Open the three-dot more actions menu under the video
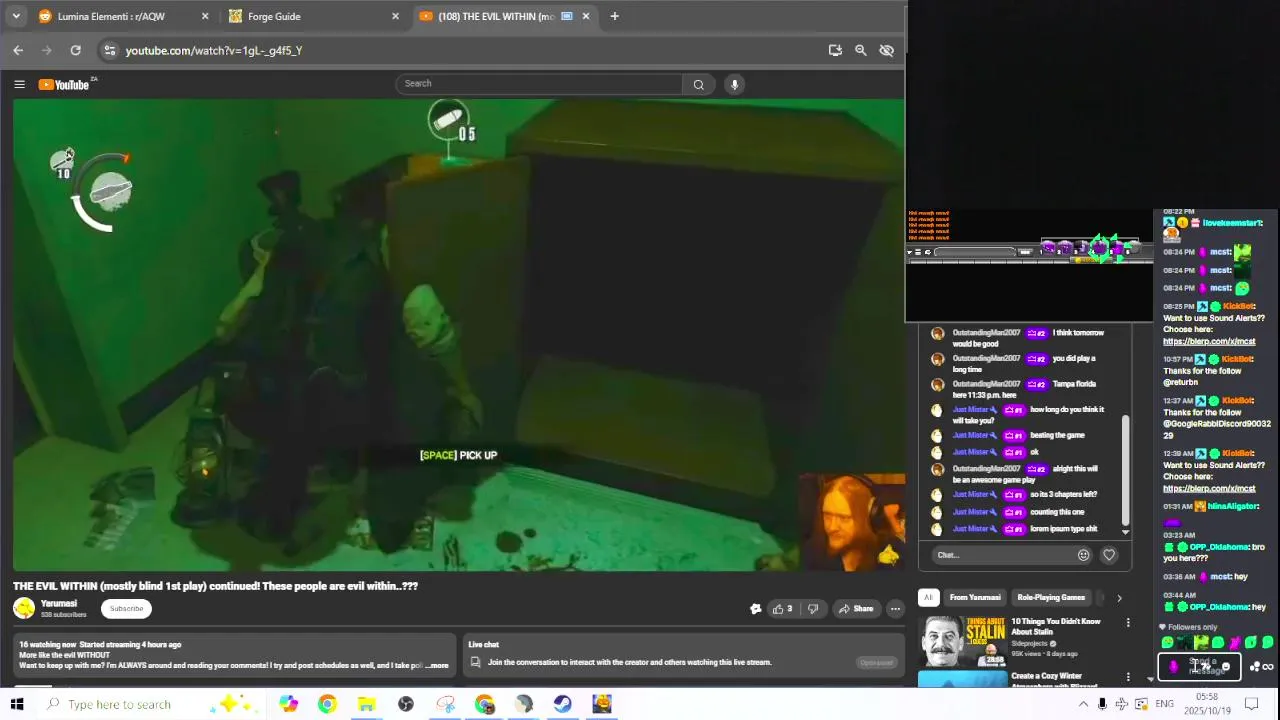The image size is (1280, 720). 895,609
